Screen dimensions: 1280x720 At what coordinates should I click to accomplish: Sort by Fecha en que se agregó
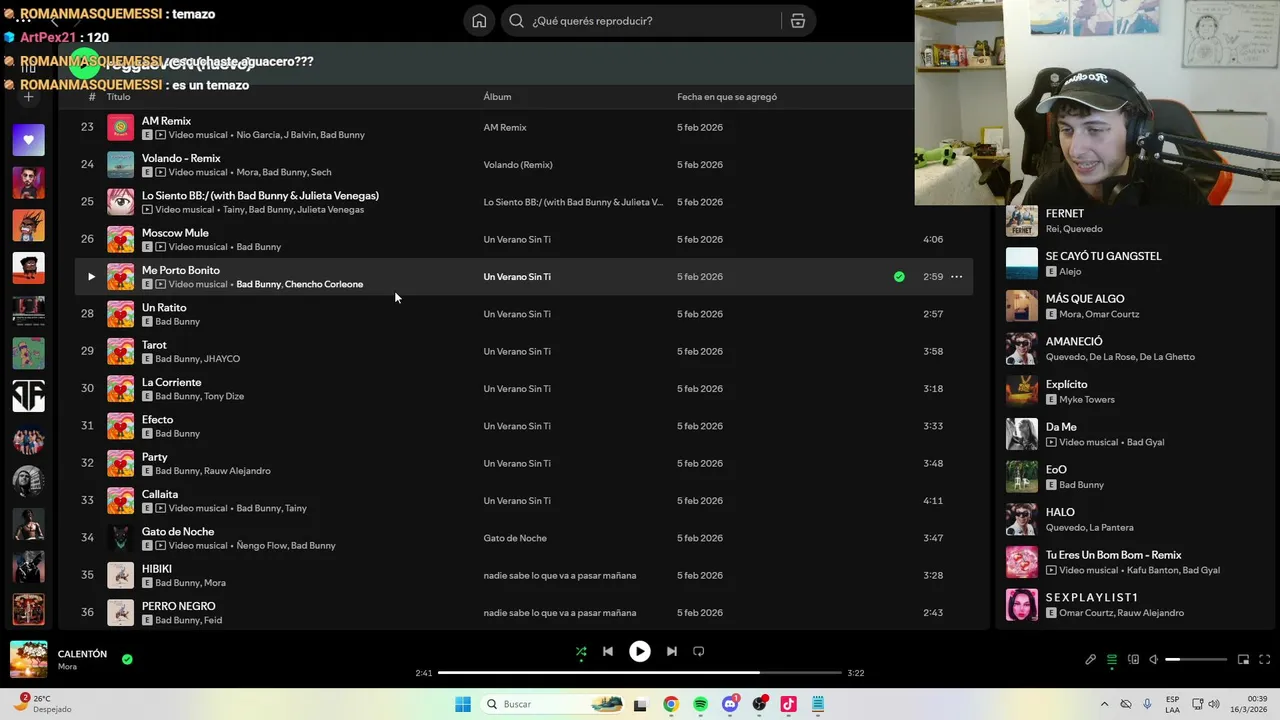pyautogui.click(x=727, y=97)
